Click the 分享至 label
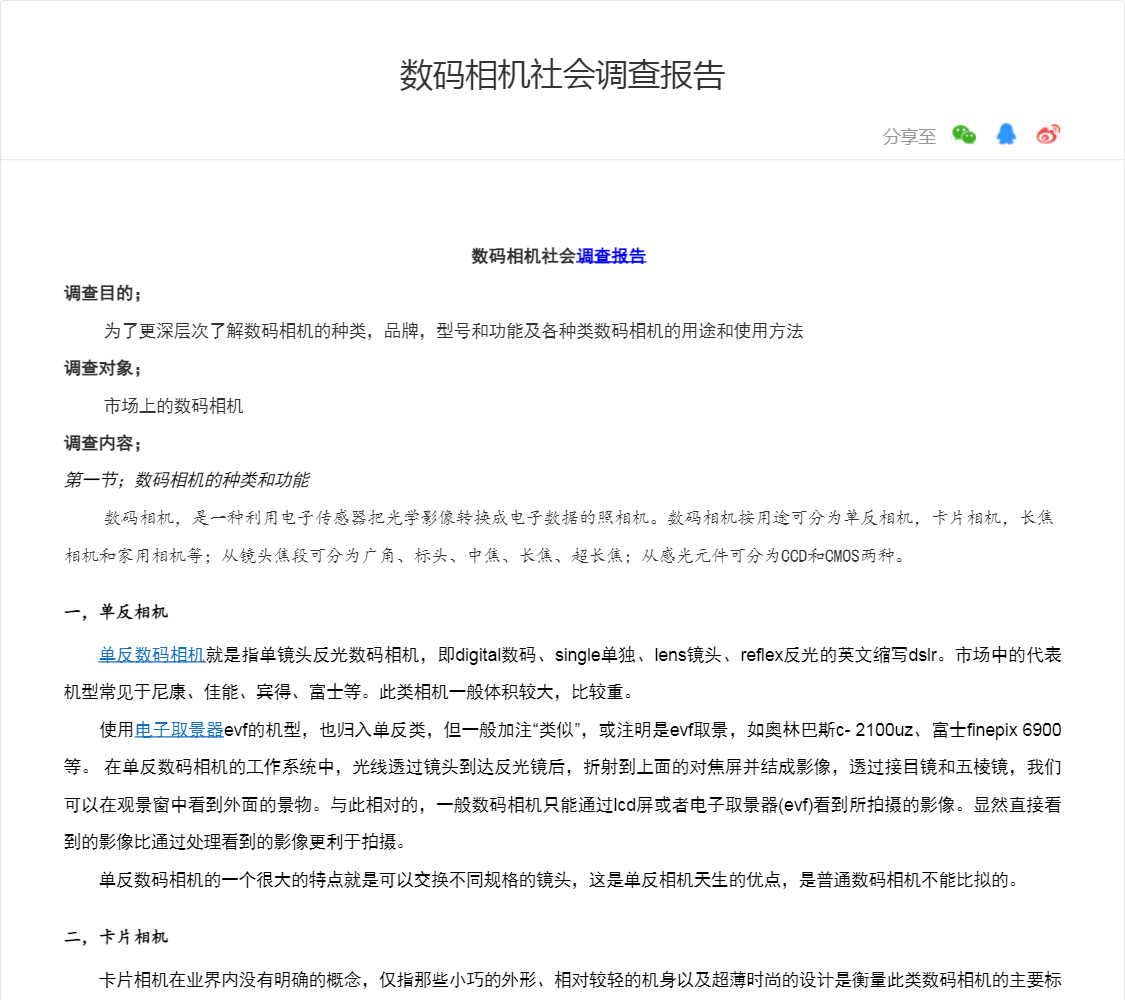The width and height of the screenshot is (1125, 1000). pos(909,136)
